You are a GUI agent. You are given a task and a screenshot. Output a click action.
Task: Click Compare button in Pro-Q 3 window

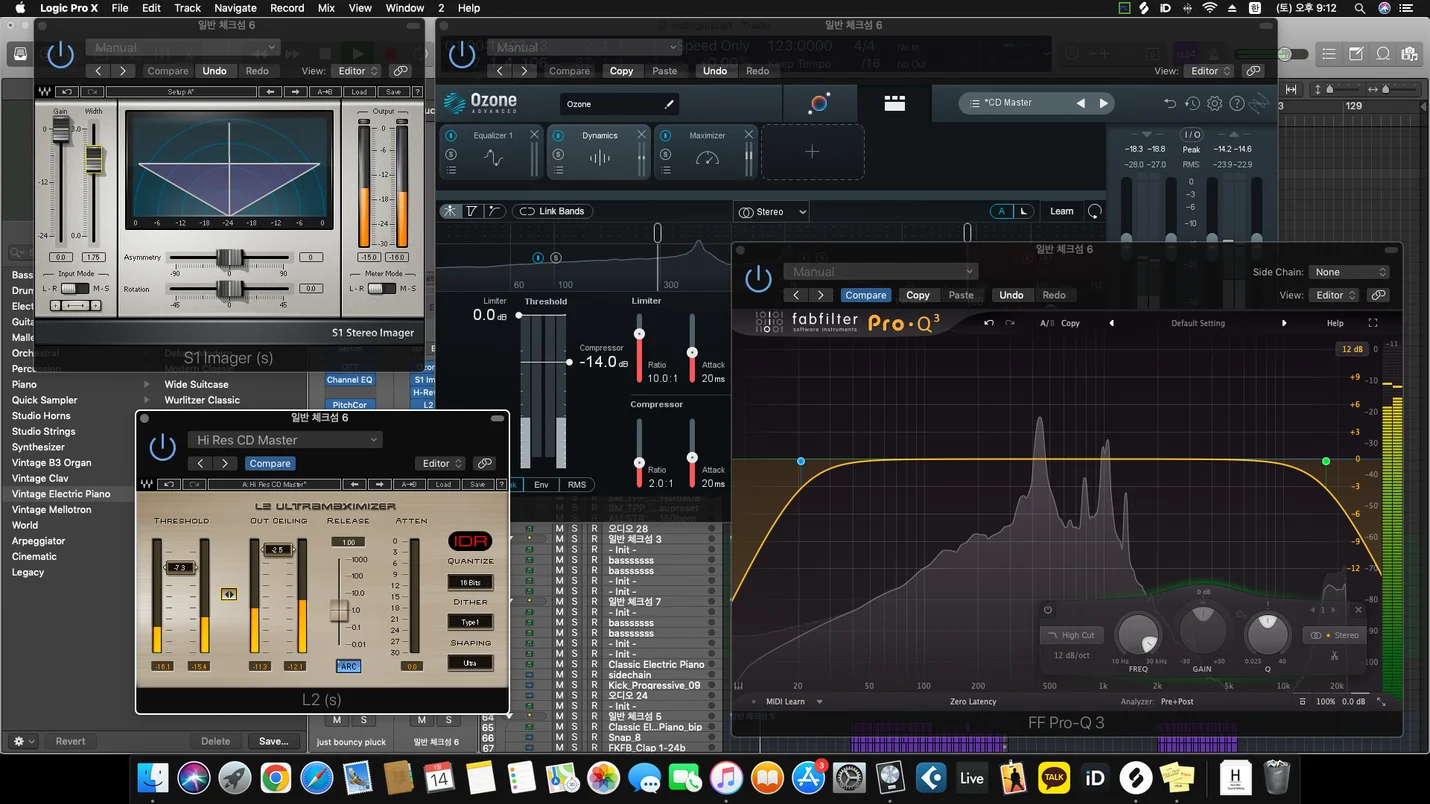click(866, 295)
